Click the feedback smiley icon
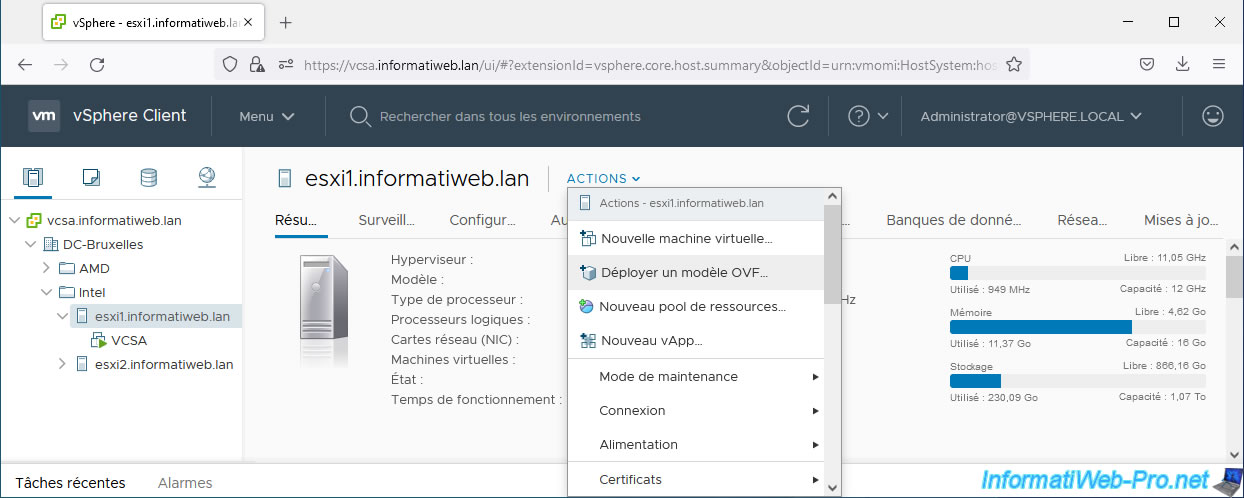The height and width of the screenshot is (498, 1244). click(1213, 116)
